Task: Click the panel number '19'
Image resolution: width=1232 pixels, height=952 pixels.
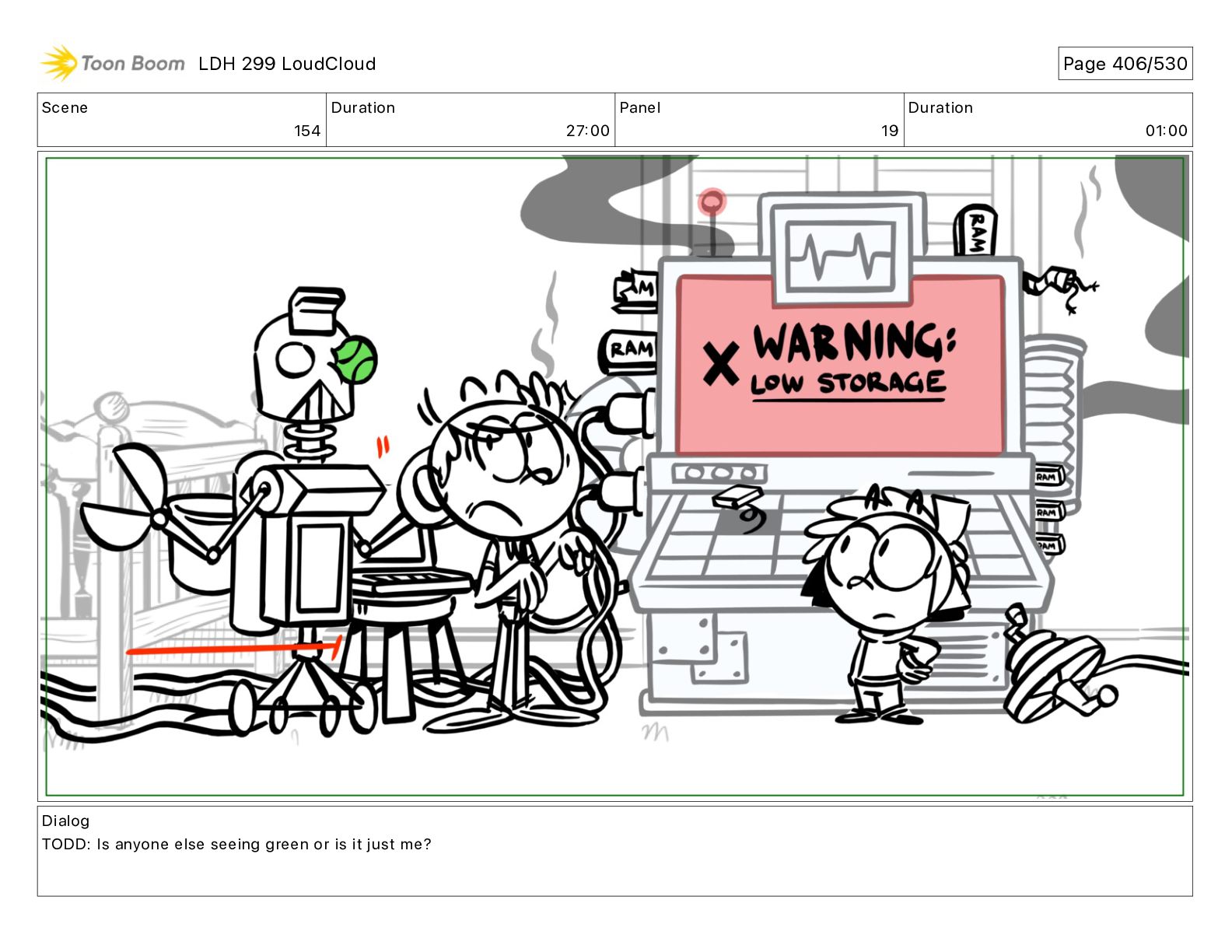Action: tap(890, 131)
